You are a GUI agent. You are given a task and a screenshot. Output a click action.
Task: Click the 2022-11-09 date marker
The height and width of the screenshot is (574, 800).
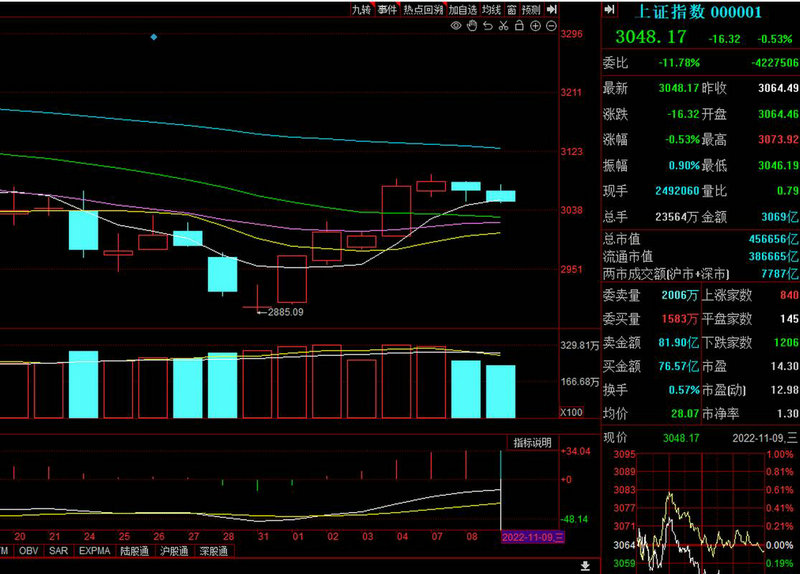coord(533,537)
